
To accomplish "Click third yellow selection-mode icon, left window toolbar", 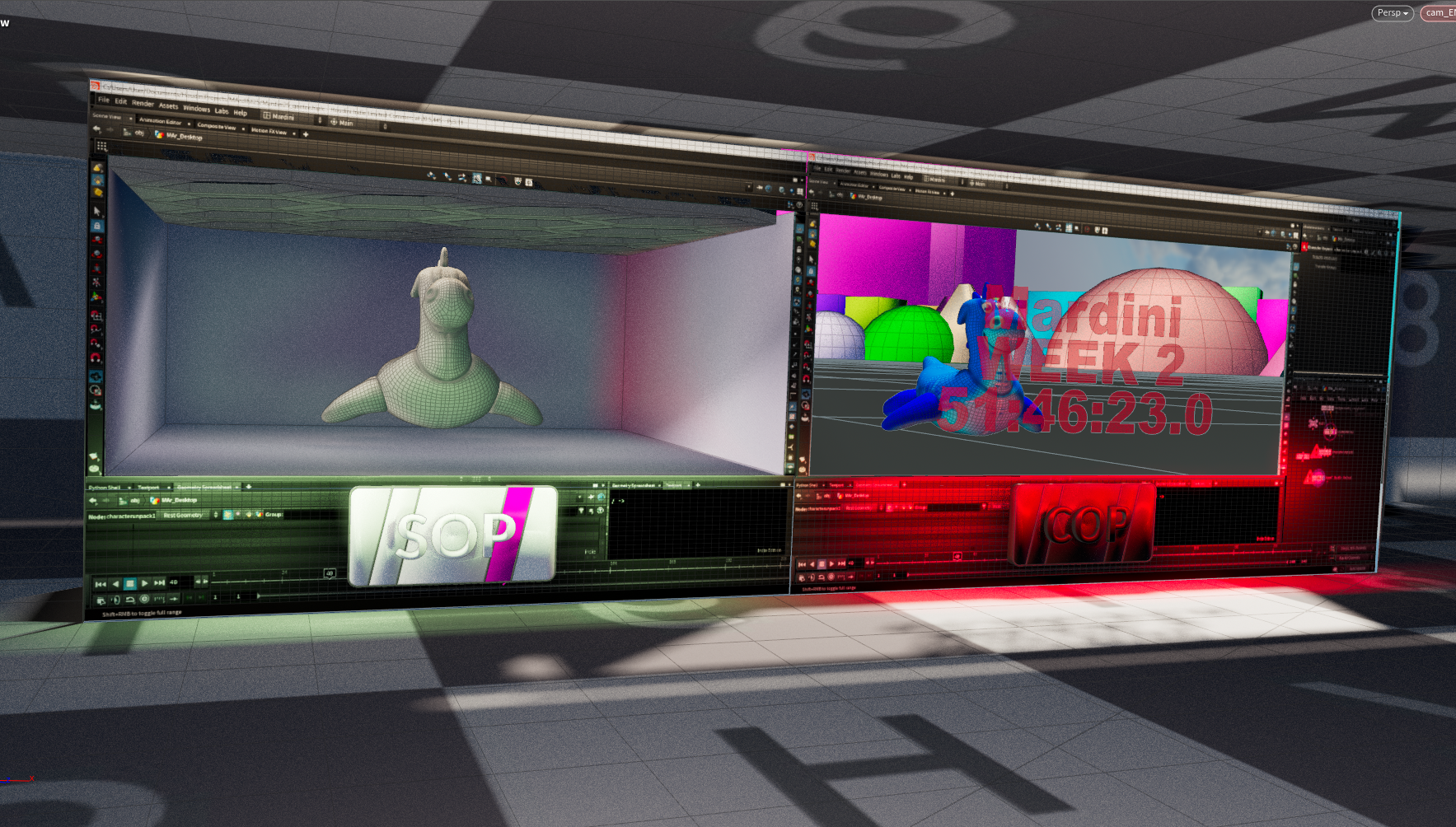I will 97,192.
